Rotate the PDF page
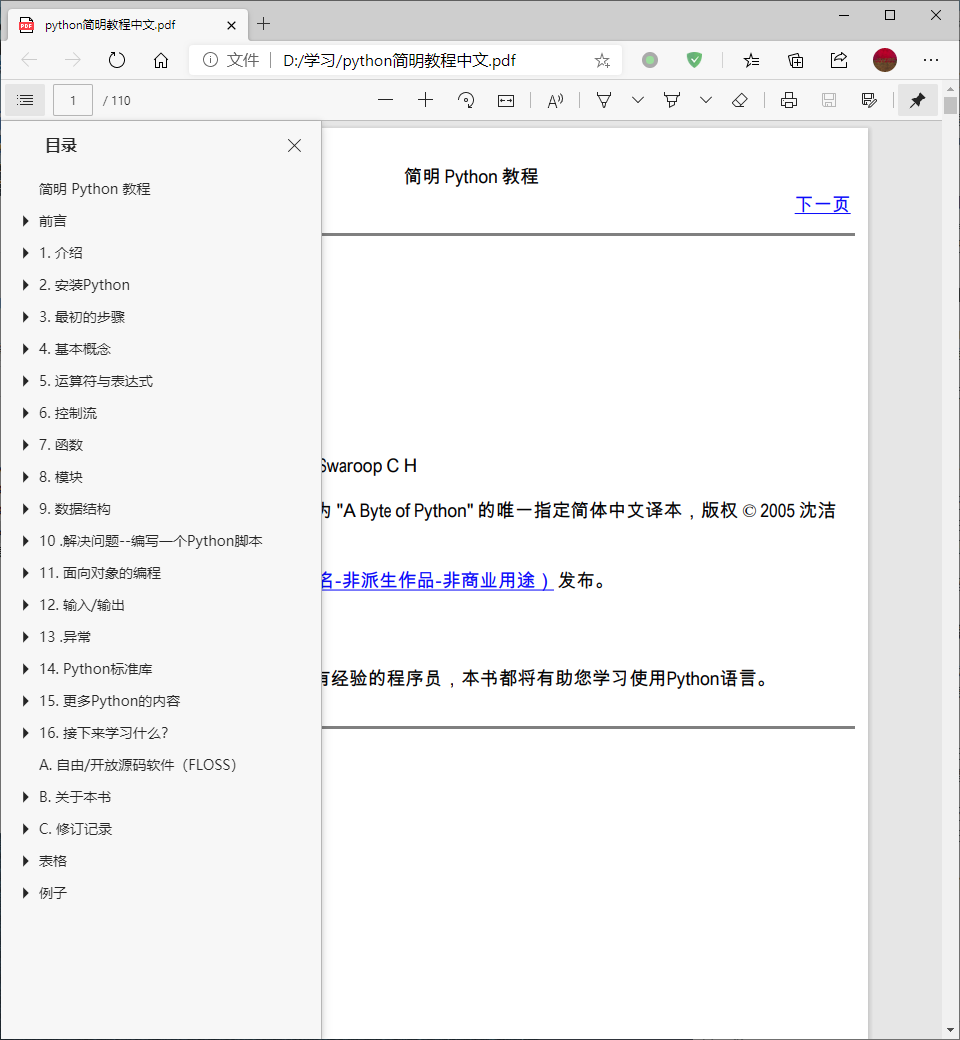 pos(466,100)
